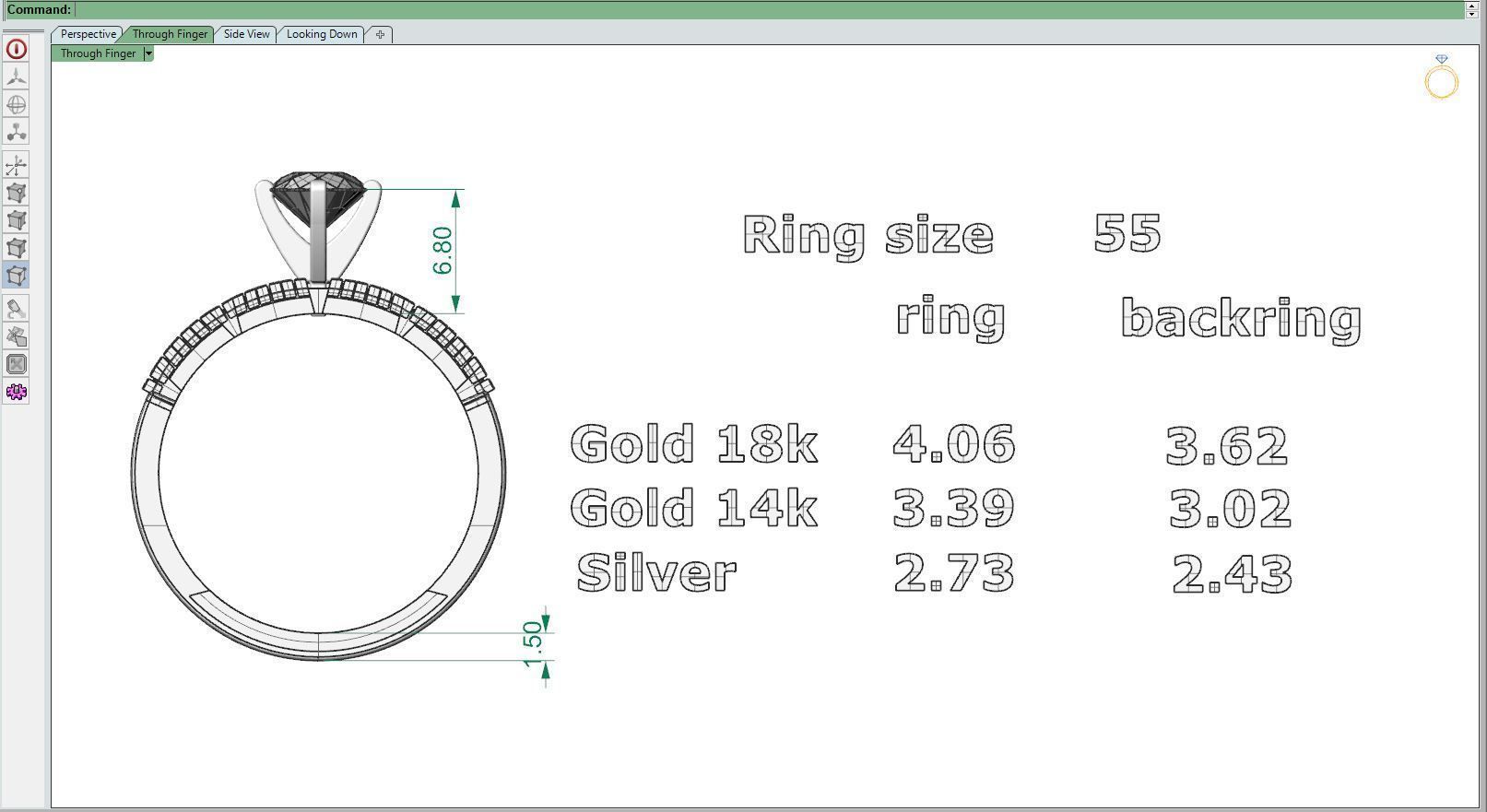Switch to the Side View tab
Image resolution: width=1487 pixels, height=812 pixels.
tap(247, 34)
